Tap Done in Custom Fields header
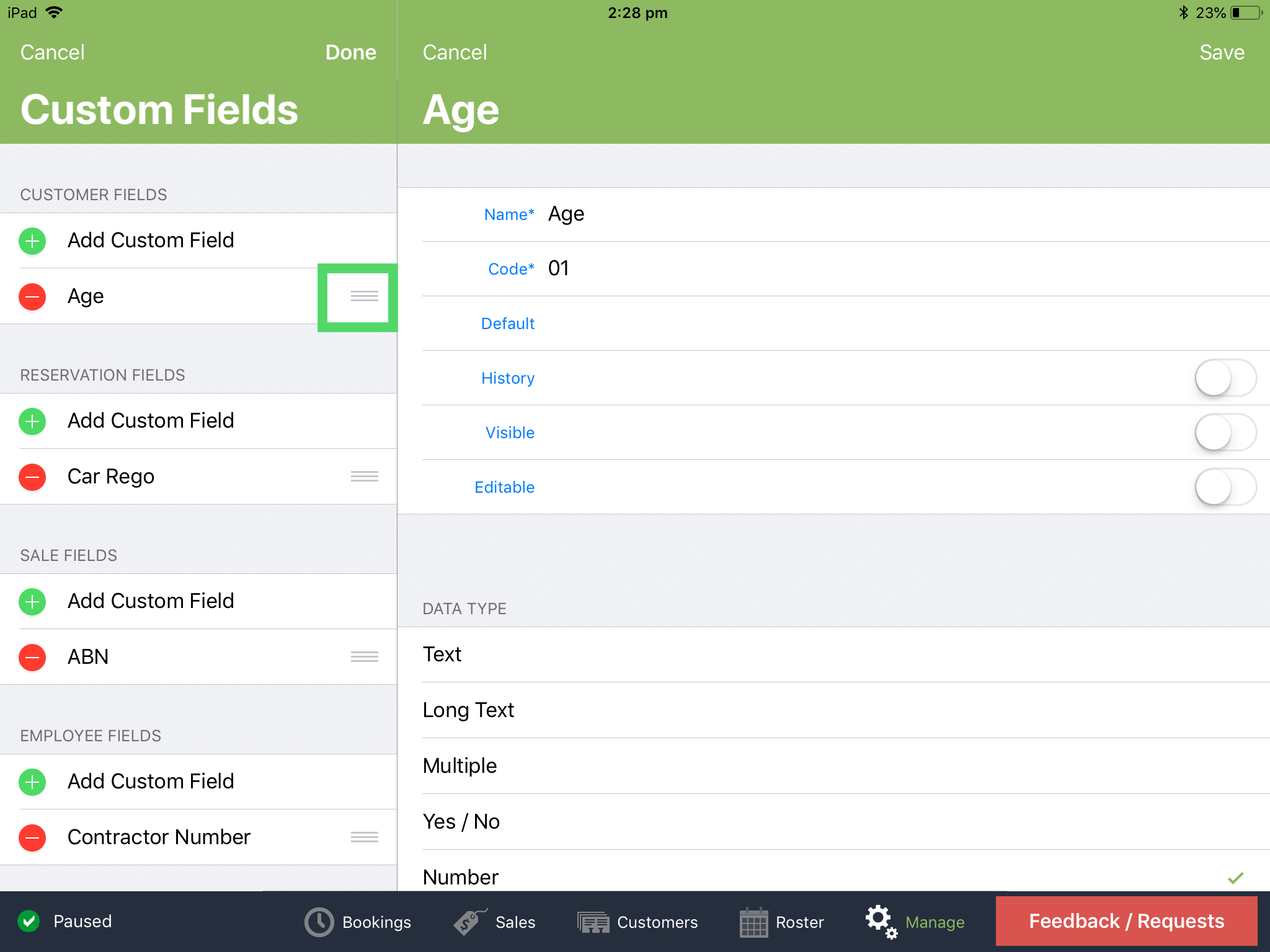 [x=351, y=53]
